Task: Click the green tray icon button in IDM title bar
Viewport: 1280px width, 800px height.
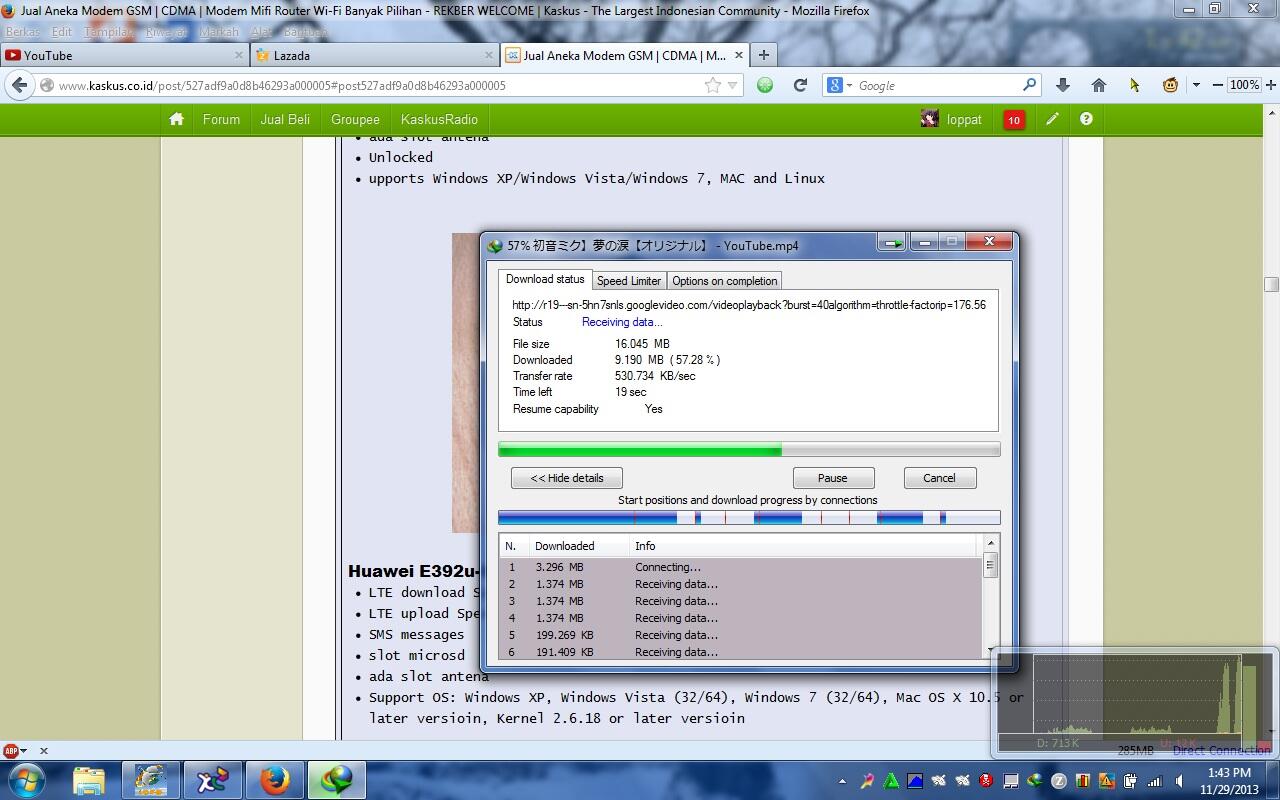Action: pos(892,243)
